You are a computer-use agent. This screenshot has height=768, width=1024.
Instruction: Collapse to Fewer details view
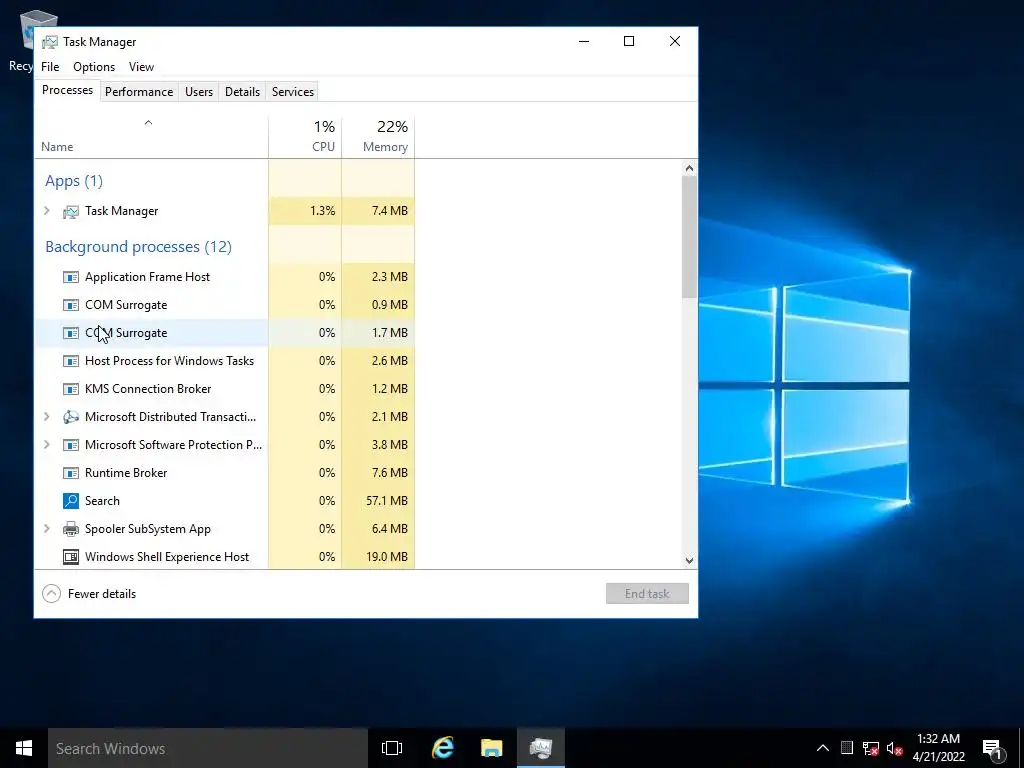pyautogui.click(x=89, y=594)
